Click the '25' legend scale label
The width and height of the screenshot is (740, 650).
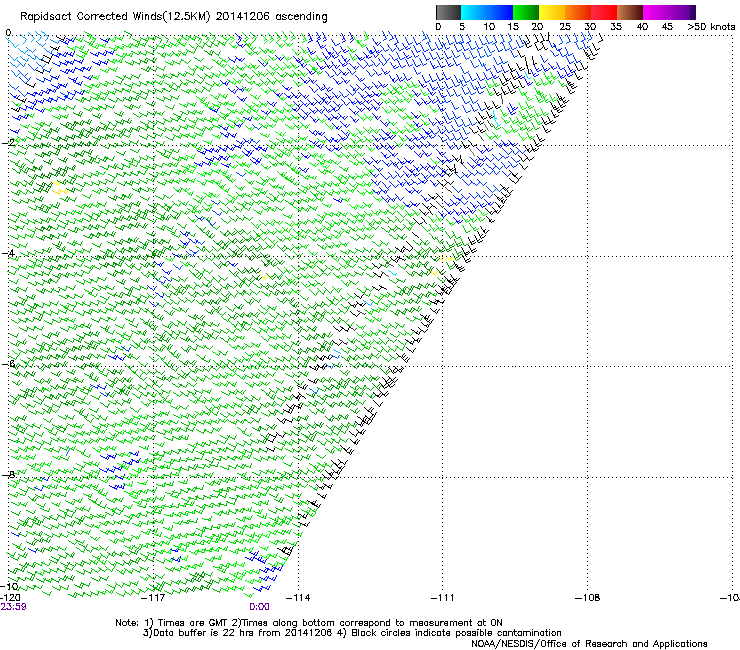(565, 27)
